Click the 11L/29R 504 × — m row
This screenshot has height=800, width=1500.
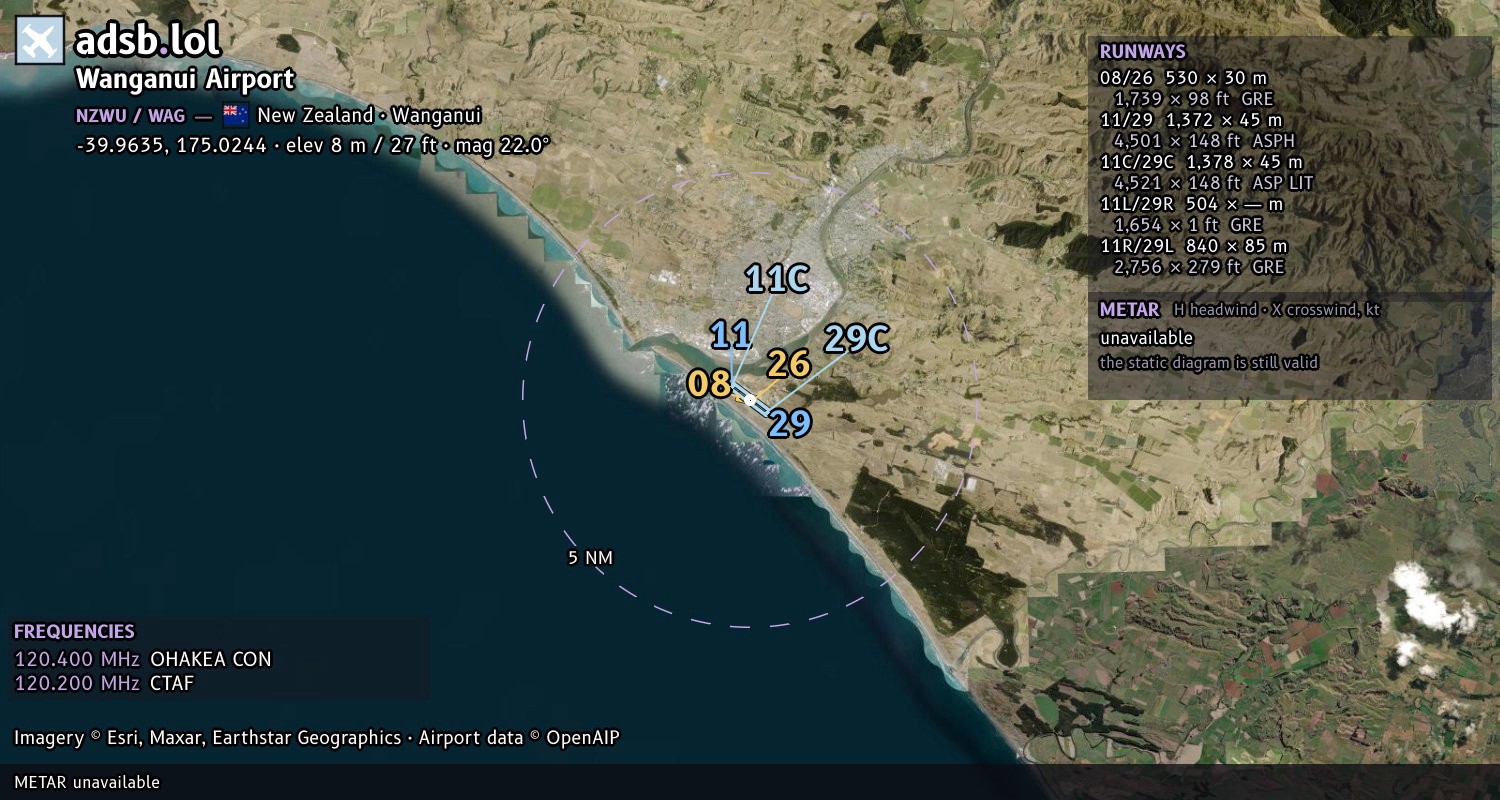[1190, 204]
